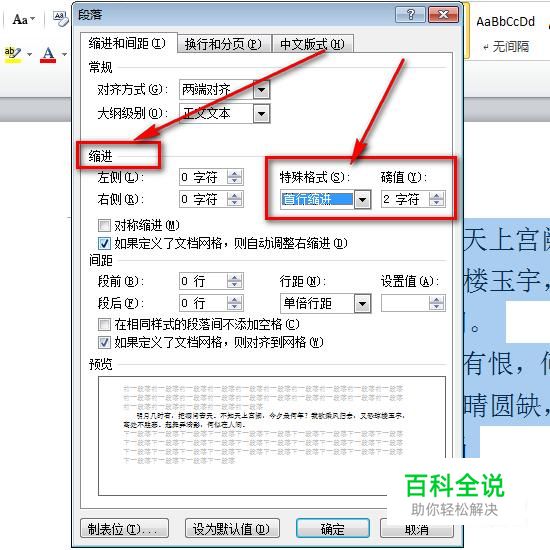Click the 右侧 indent spinner arrows
550x550 pixels.
(x=235, y=199)
